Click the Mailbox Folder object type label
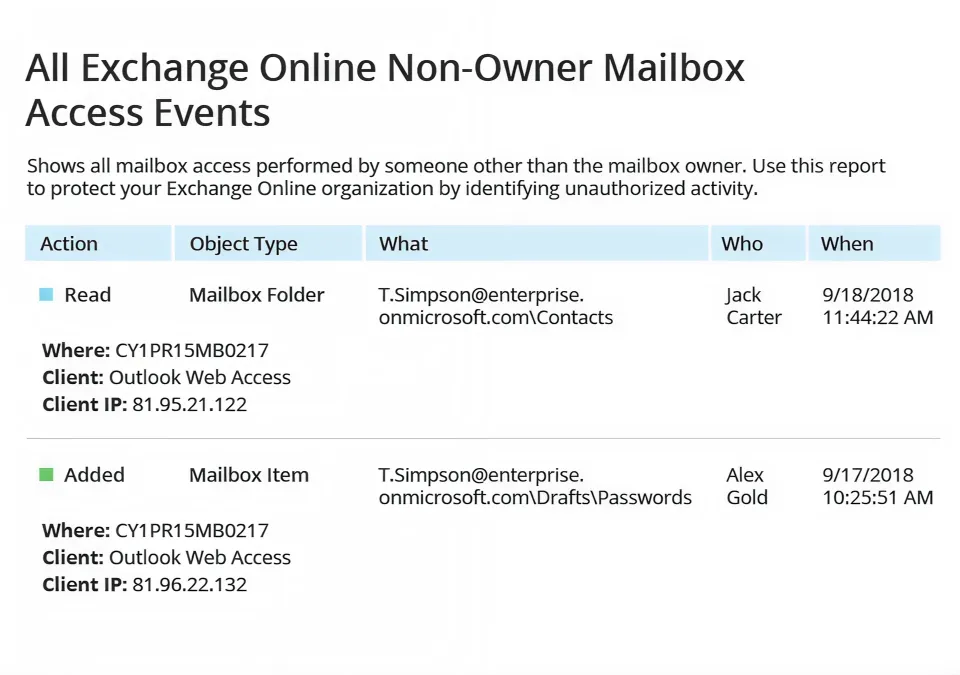 tap(256, 294)
